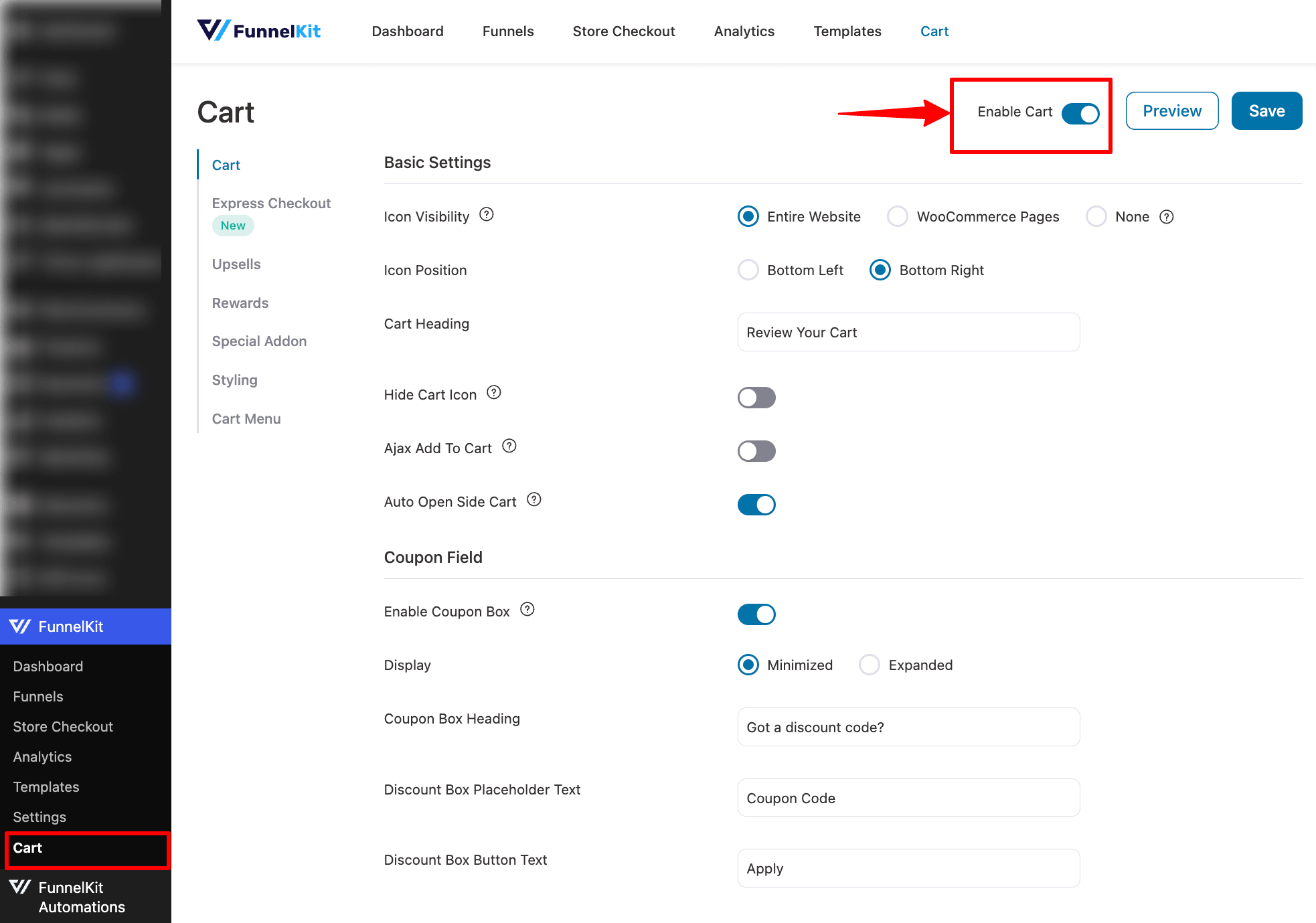Screen dimensions: 1316x923
Task: Click FunnelKit Automations sidebar icon
Action: tap(20, 888)
